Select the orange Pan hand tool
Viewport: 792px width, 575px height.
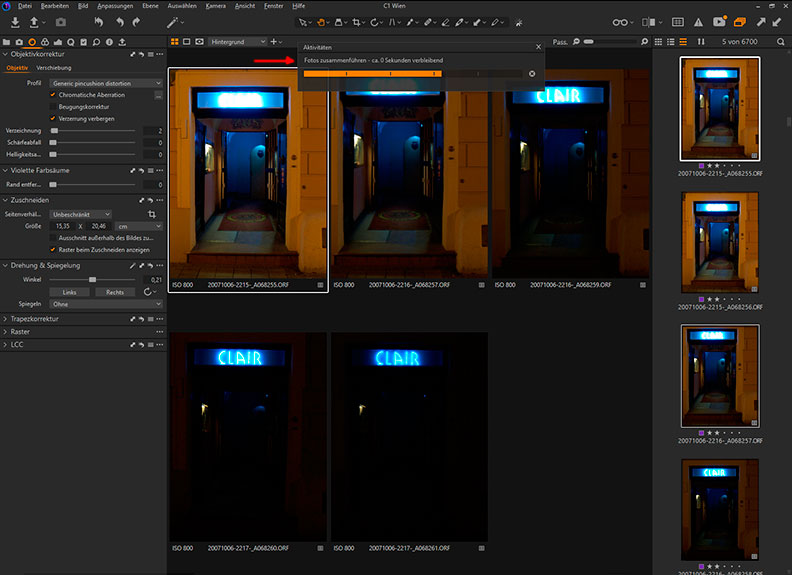(x=321, y=22)
